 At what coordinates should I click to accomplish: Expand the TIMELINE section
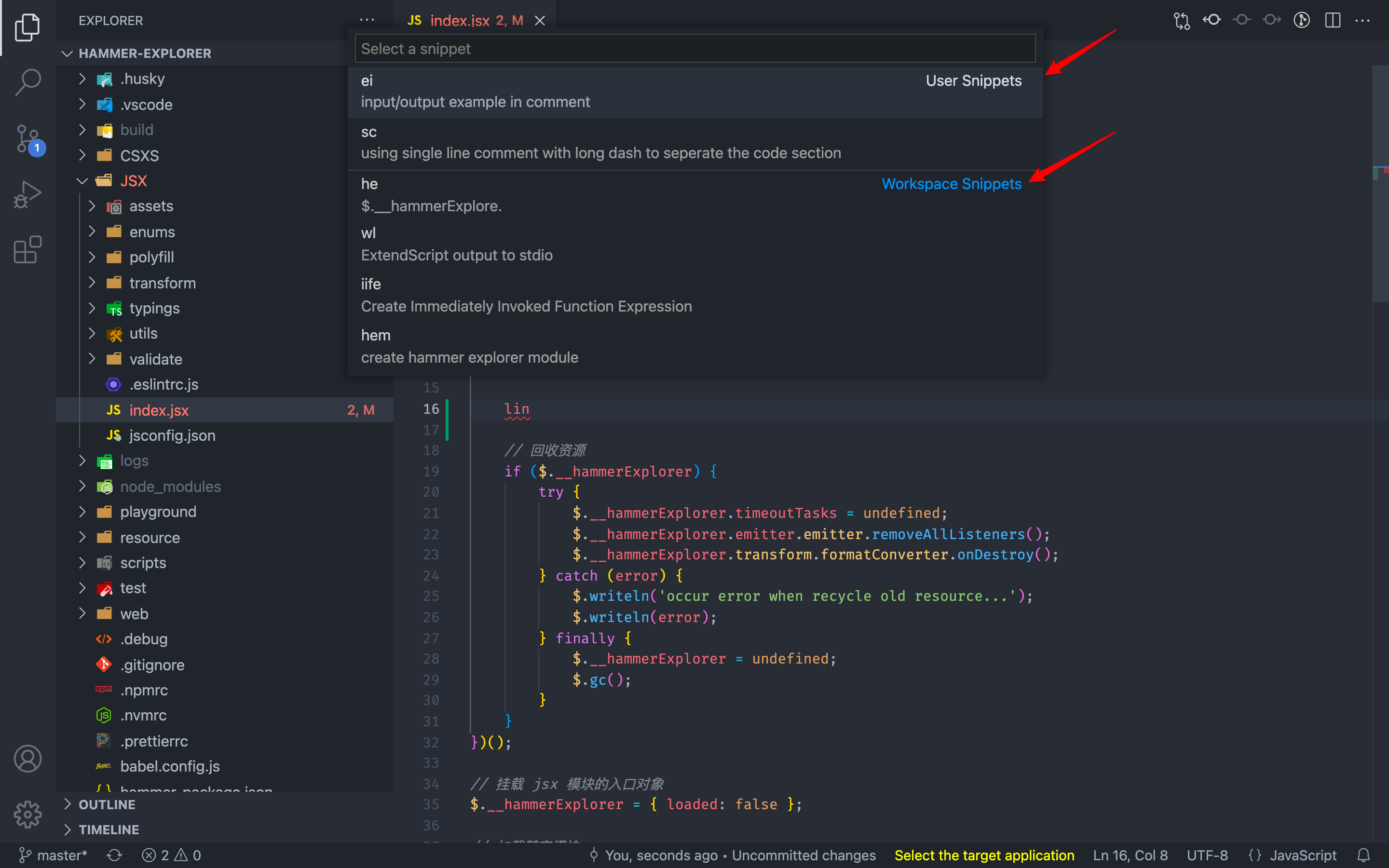coord(109,829)
